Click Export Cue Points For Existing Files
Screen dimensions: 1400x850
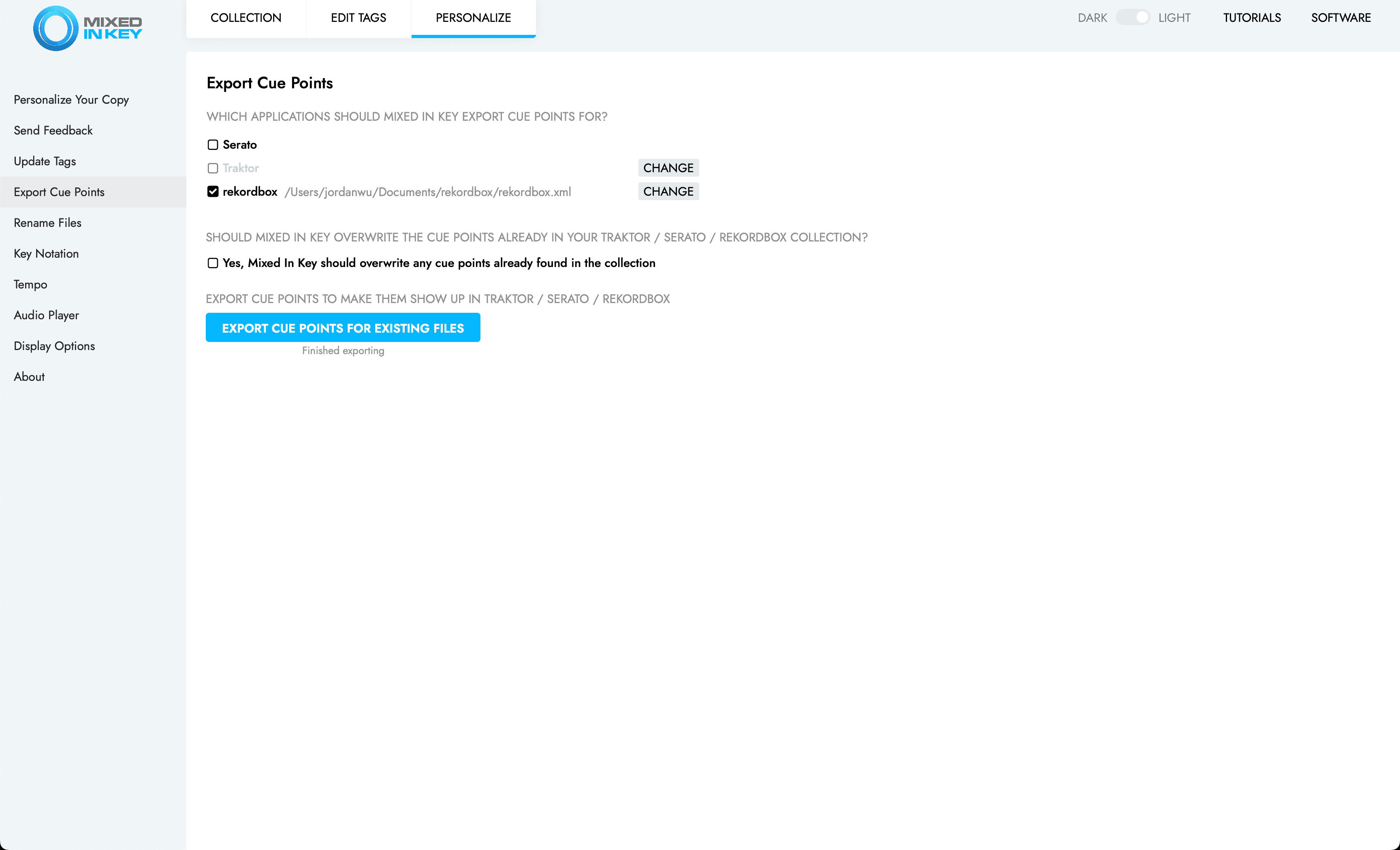tap(343, 327)
